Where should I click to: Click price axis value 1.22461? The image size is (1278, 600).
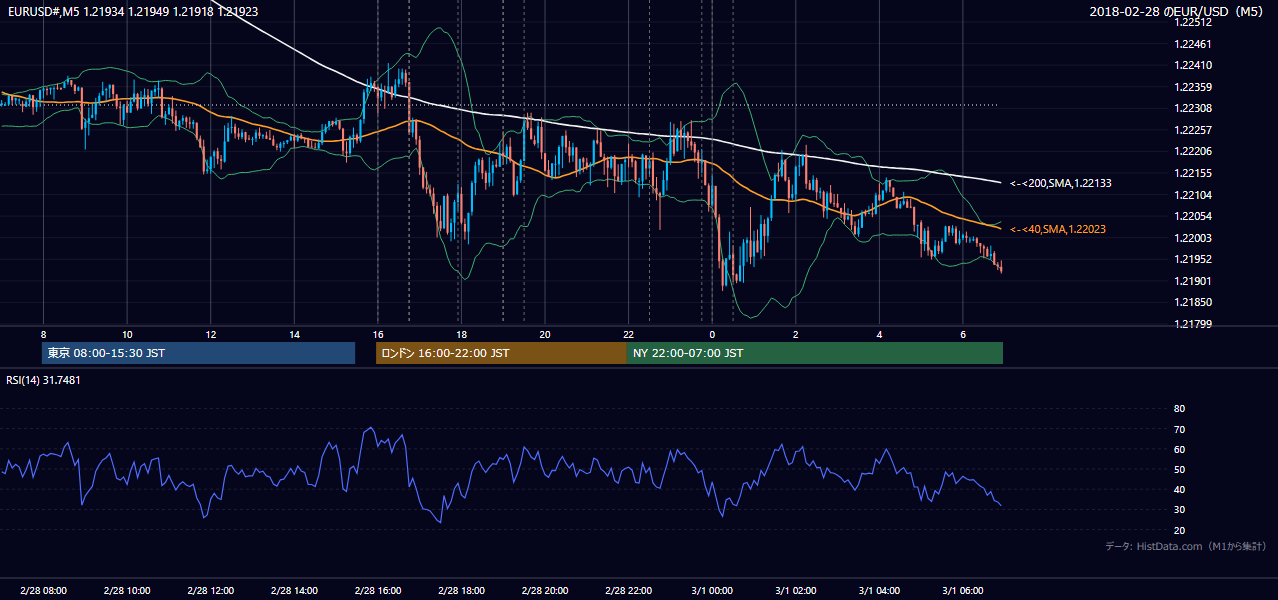tap(1192, 44)
